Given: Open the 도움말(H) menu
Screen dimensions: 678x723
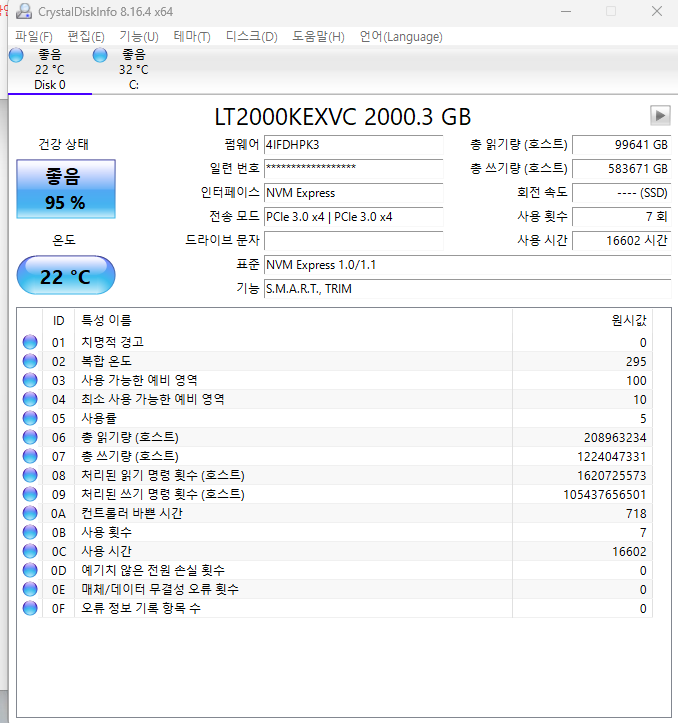Looking at the screenshot, I should tap(318, 36).
